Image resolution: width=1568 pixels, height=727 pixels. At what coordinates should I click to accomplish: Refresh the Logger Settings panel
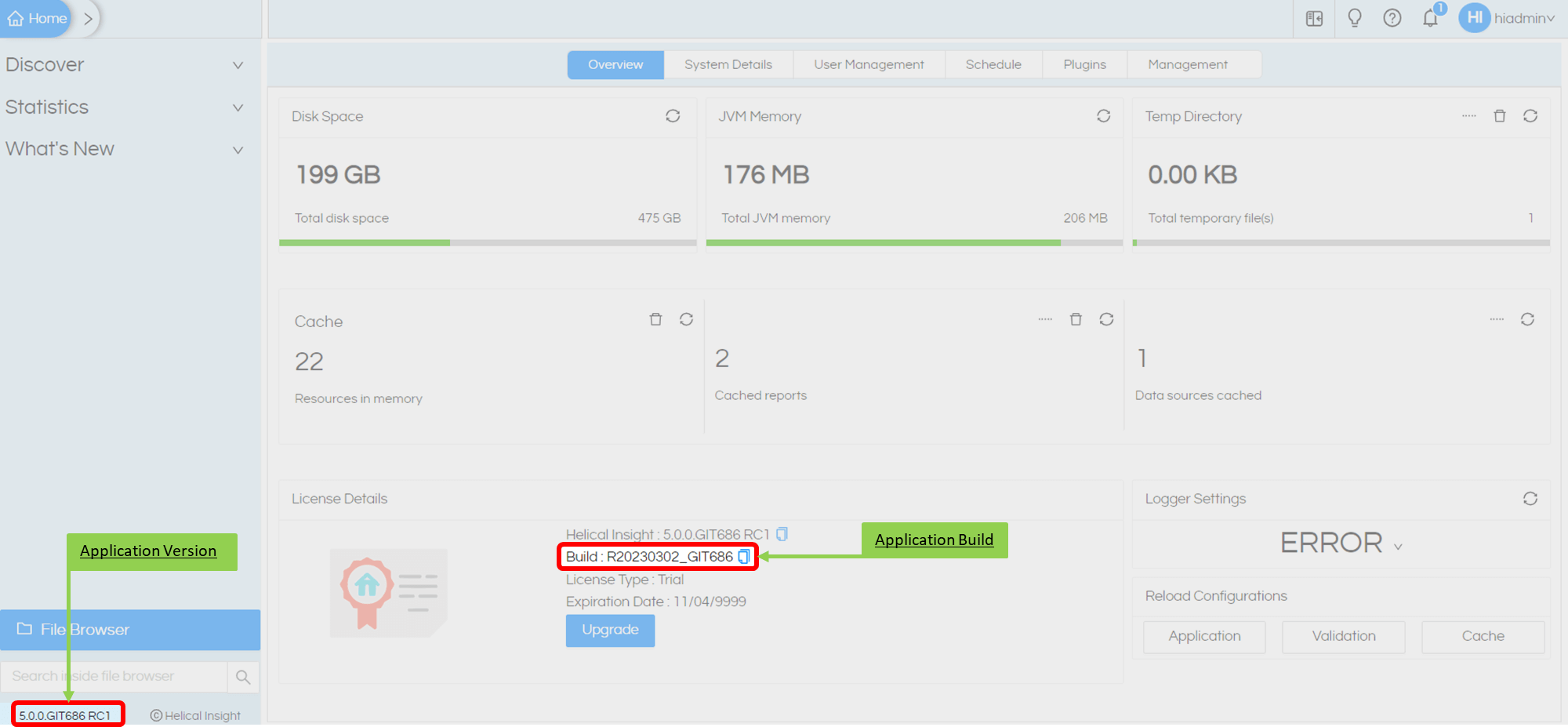1530,499
